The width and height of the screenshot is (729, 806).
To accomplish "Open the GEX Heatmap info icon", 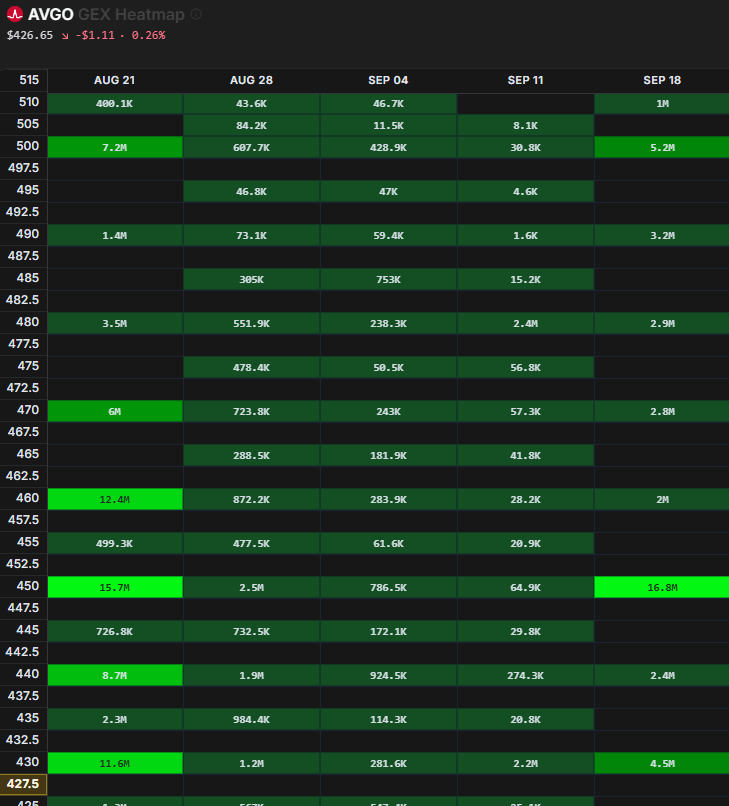I will (196, 14).
